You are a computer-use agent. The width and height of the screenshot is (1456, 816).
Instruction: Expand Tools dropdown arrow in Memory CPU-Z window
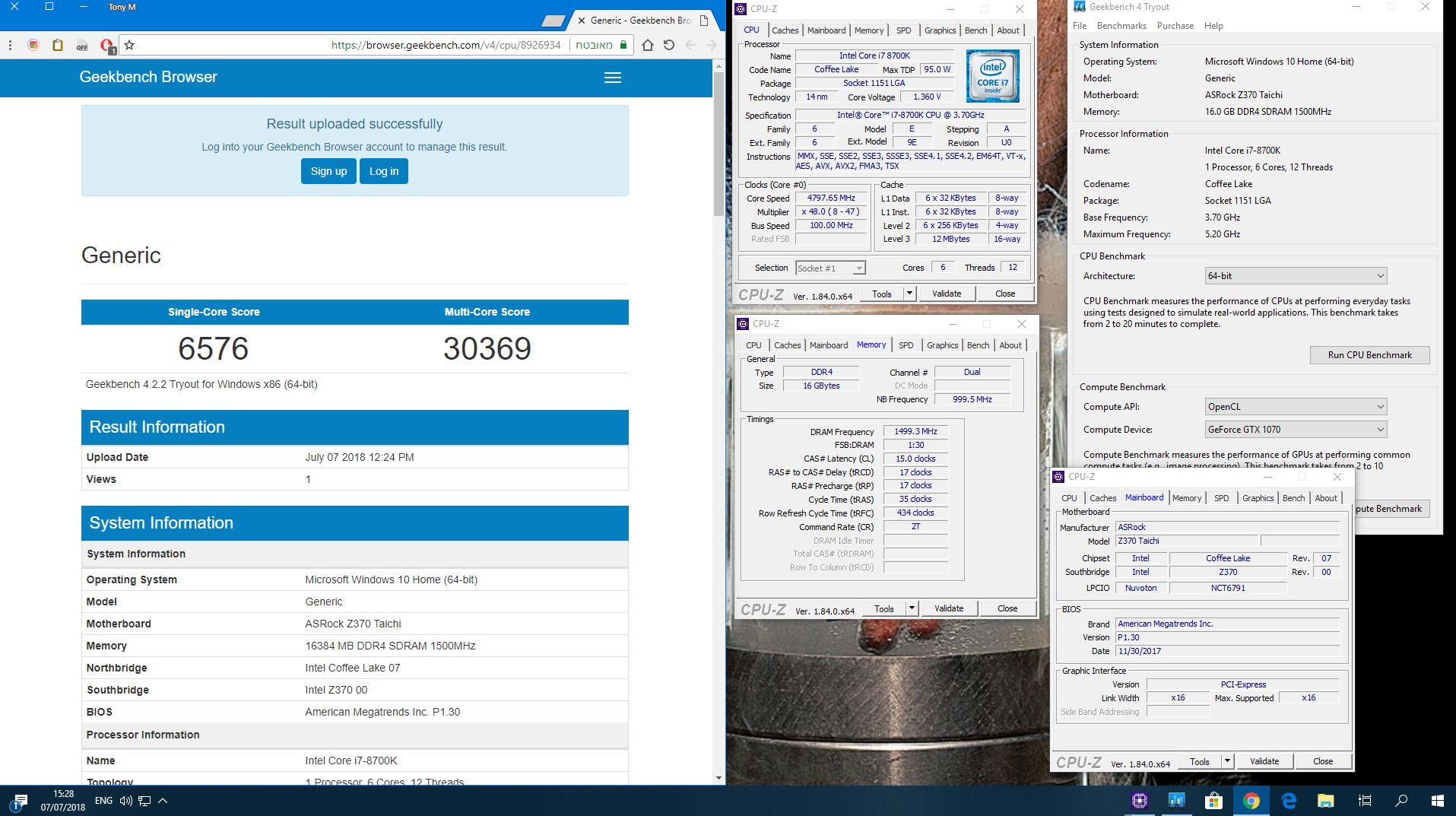pos(912,608)
